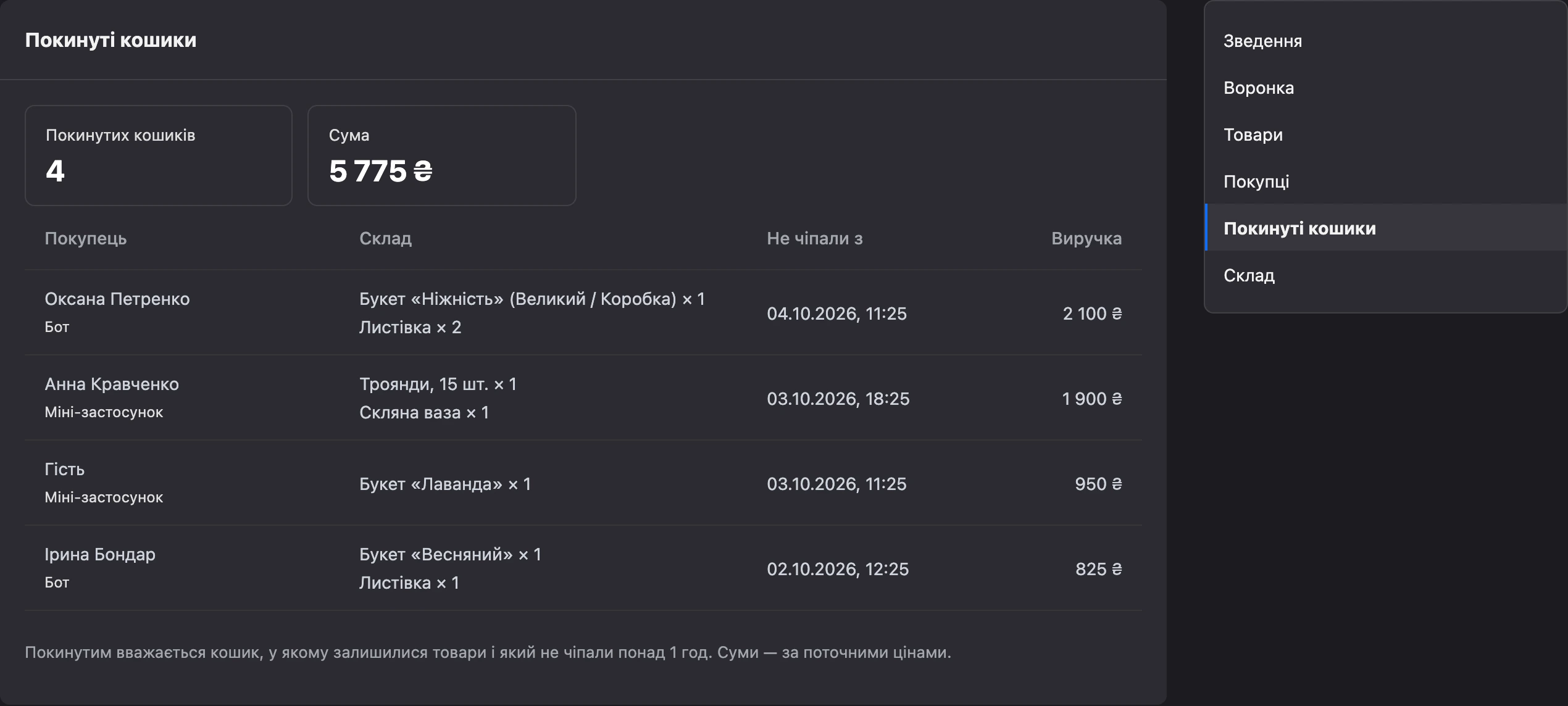
Task: Click the 03.10.2026, 18:25 timestamp
Action: 838,399
